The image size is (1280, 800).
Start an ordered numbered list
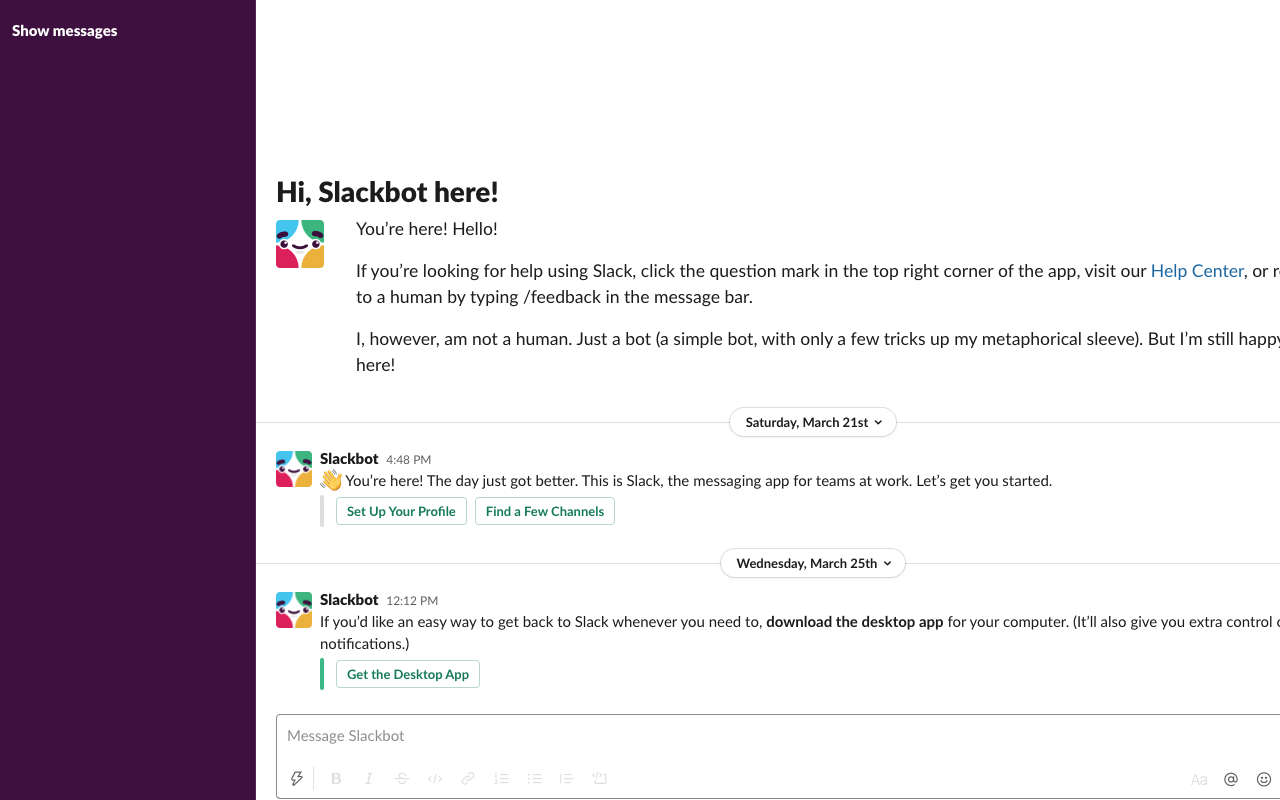pos(501,778)
